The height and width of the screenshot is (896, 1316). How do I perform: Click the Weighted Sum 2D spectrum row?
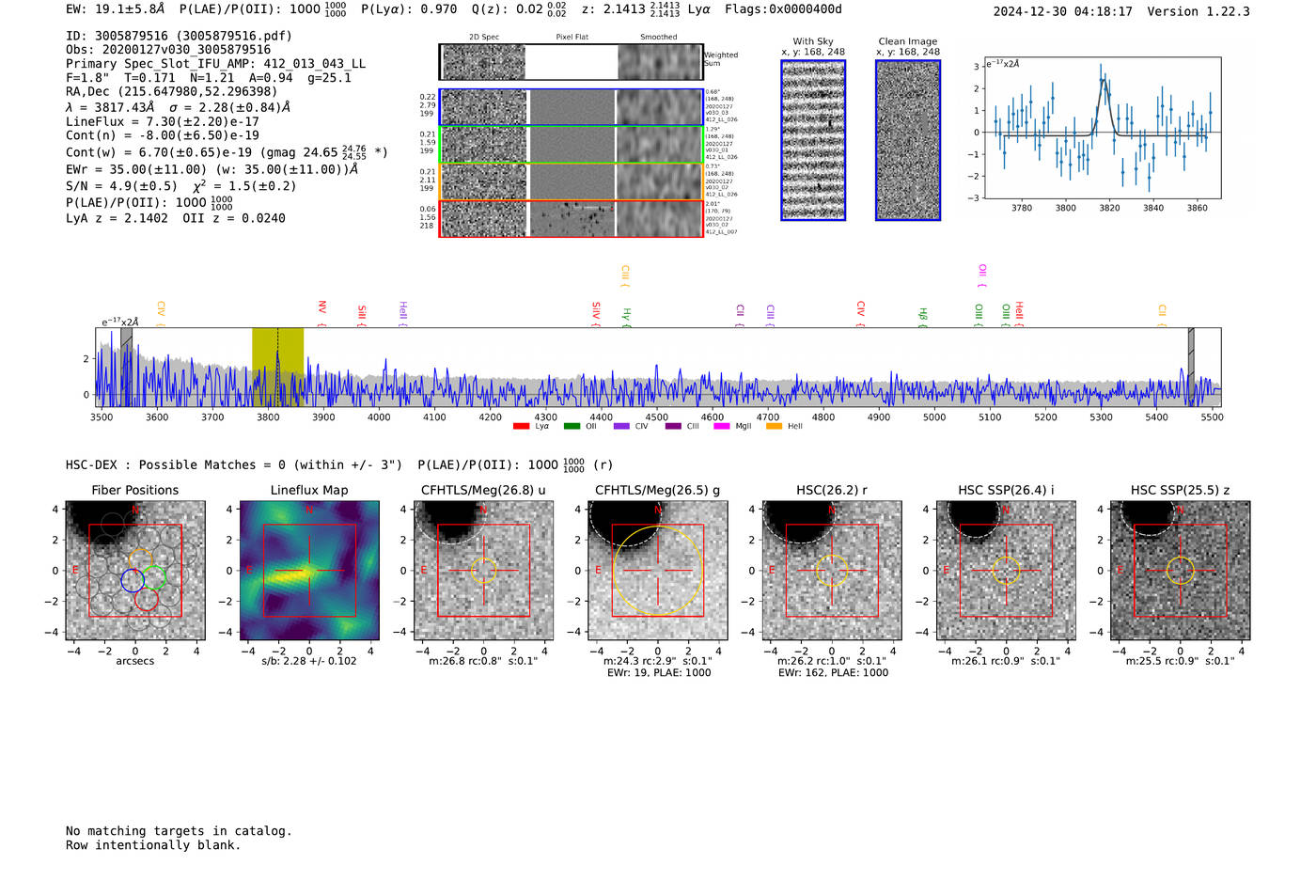[572, 62]
